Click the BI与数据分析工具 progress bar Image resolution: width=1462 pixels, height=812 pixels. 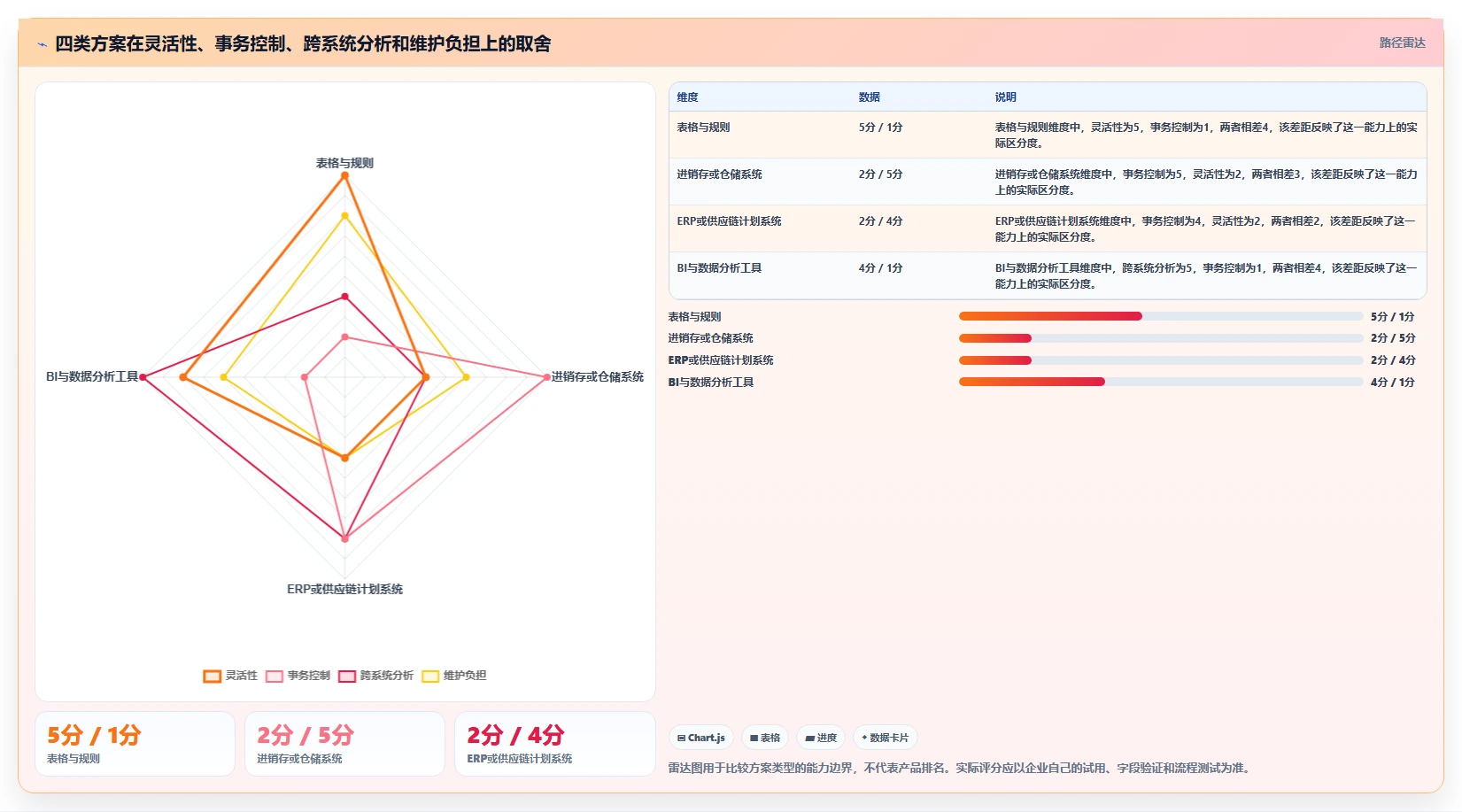(x=1161, y=382)
